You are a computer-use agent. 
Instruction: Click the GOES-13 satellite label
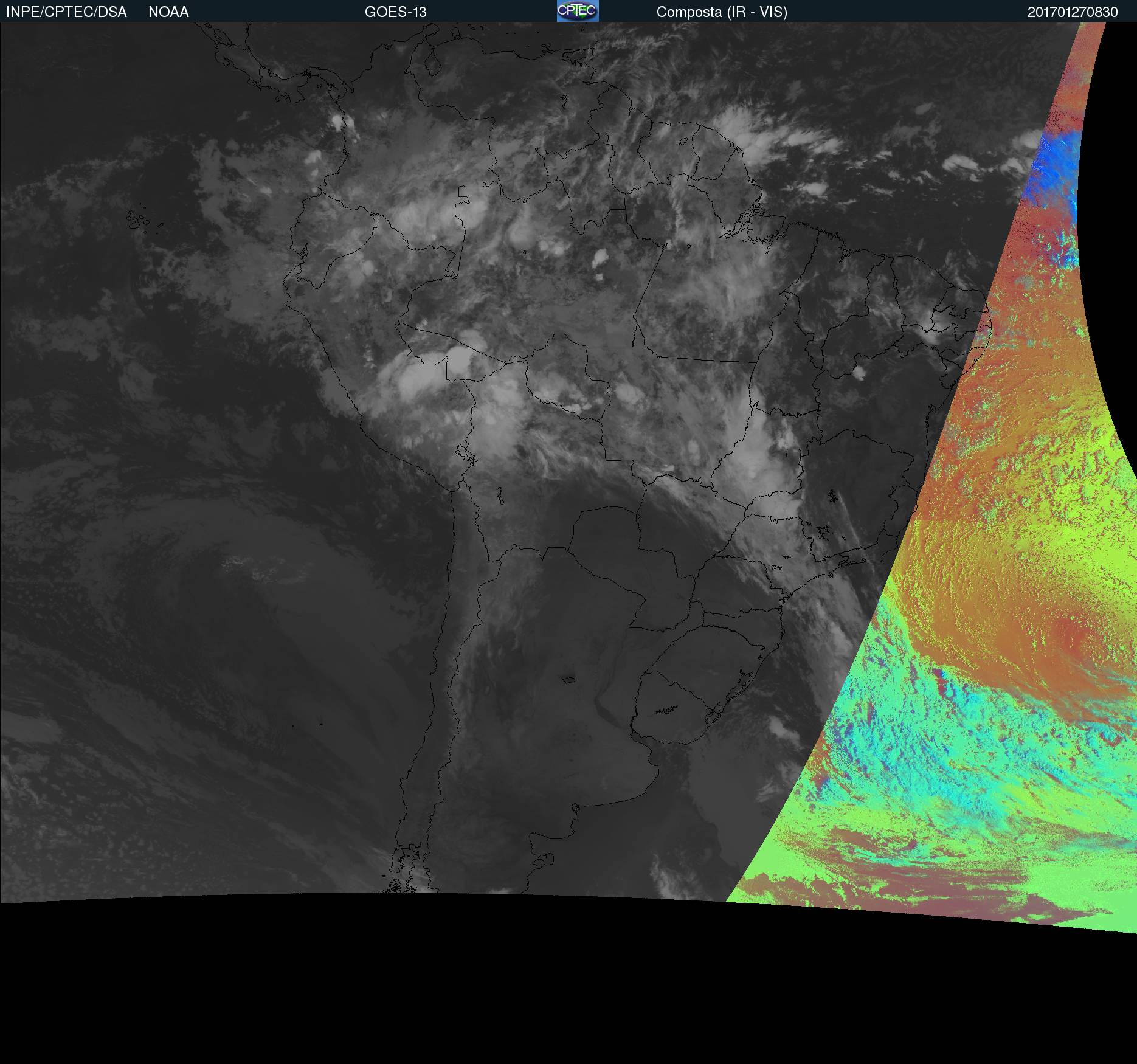(395, 12)
